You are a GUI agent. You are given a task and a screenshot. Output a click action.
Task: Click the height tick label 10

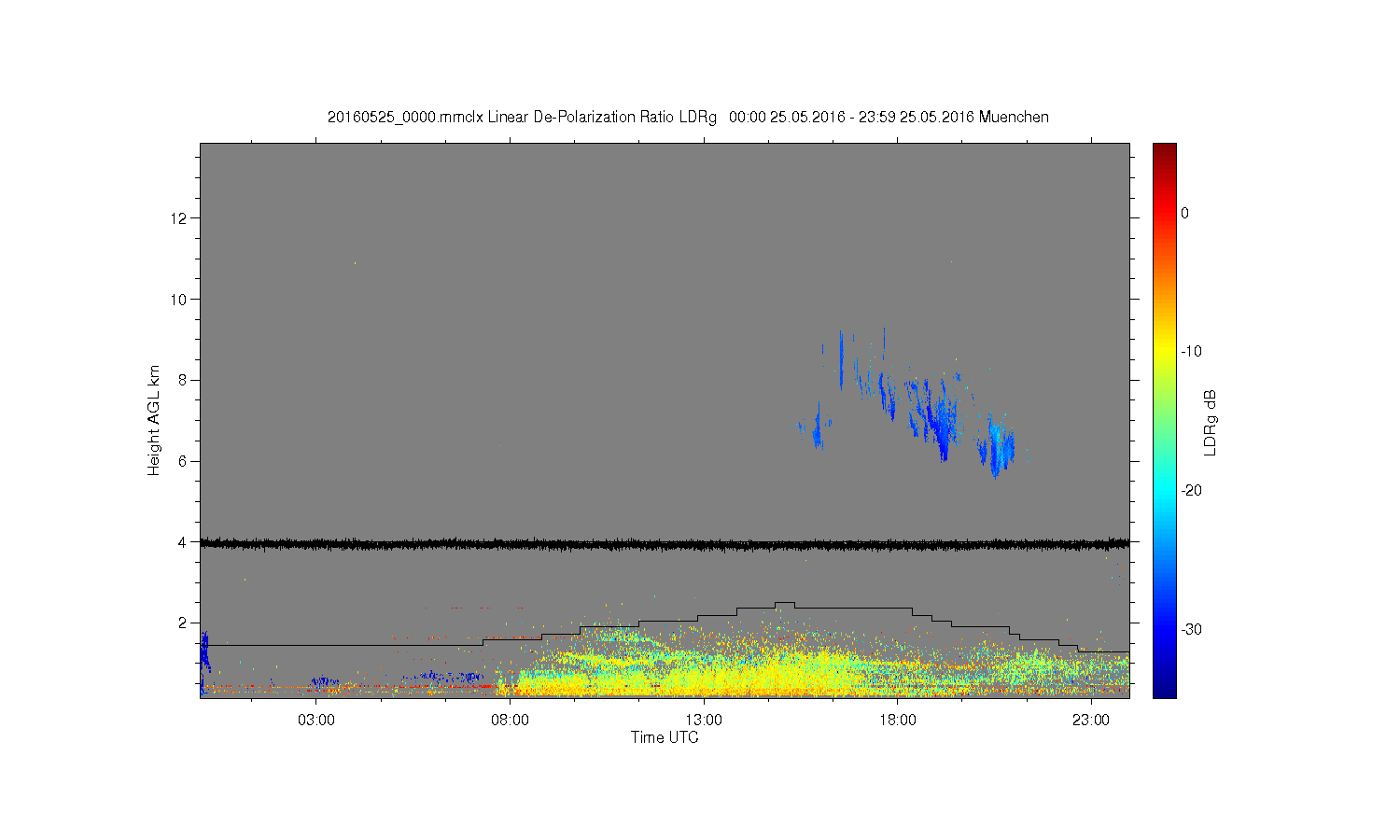[x=179, y=299]
